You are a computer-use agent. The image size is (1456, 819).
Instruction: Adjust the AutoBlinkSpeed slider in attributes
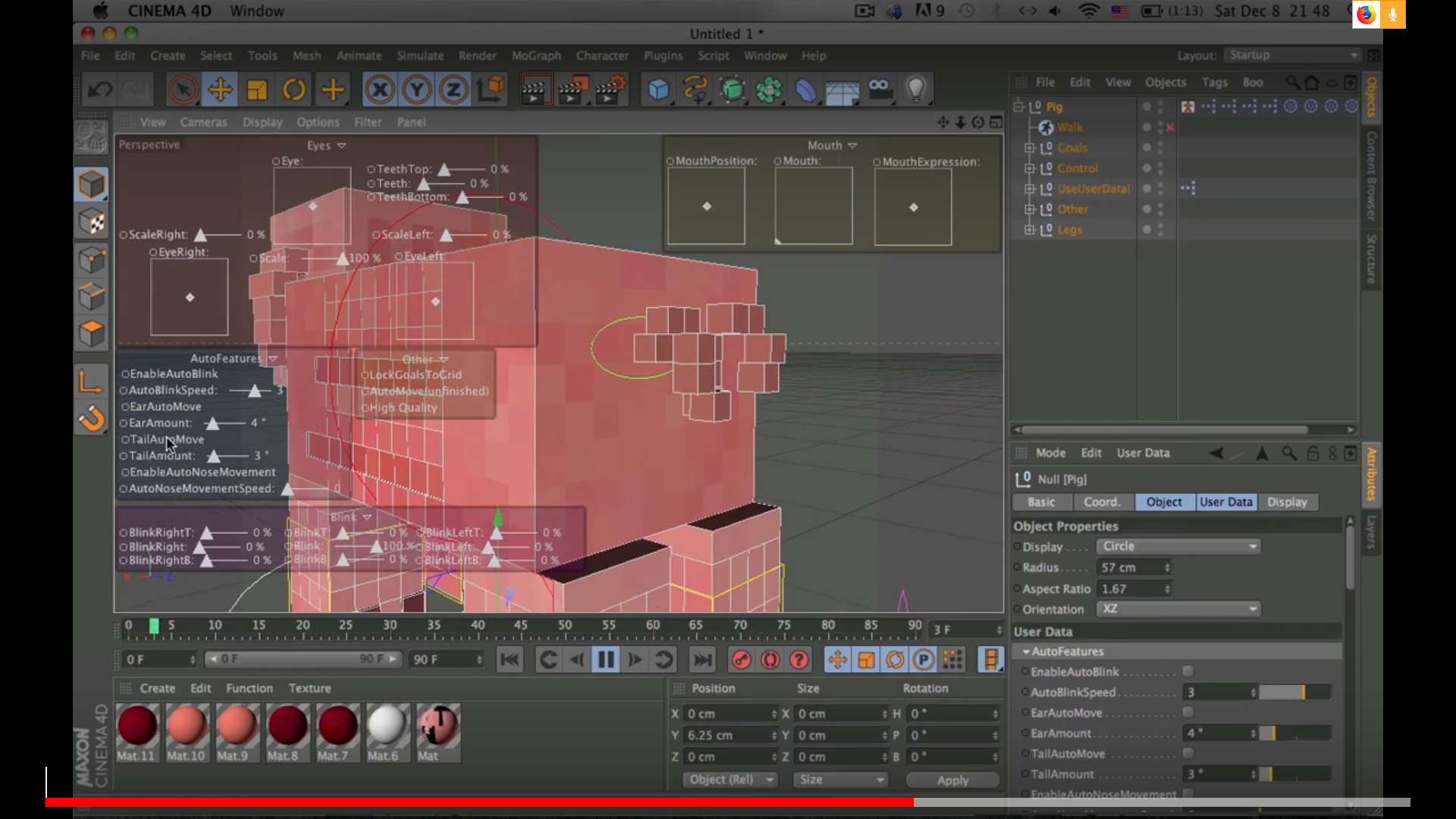point(1294,692)
